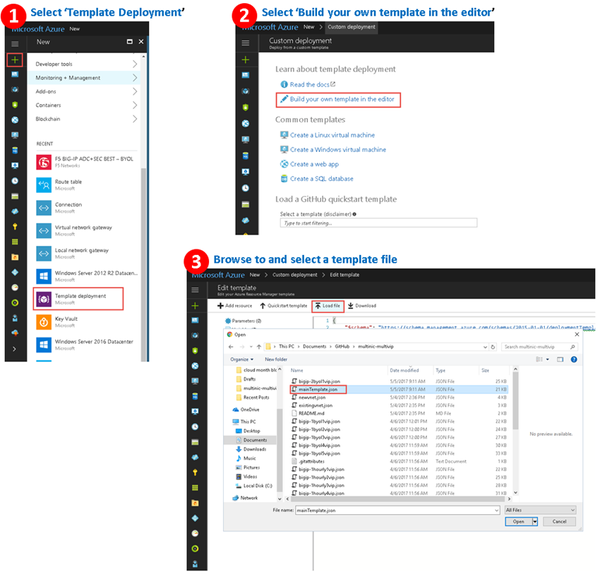Open the orange Key Vault icon
600x575 pixels.
click(44, 322)
